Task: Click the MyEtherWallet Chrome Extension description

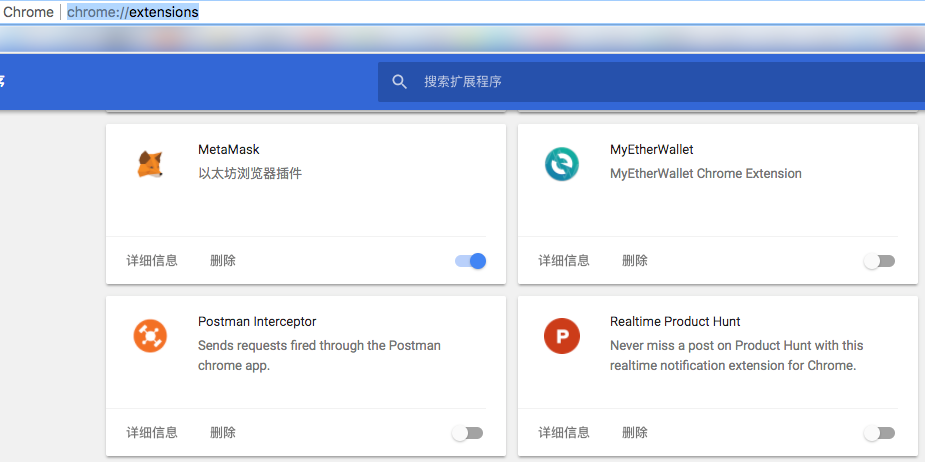Action: click(706, 174)
